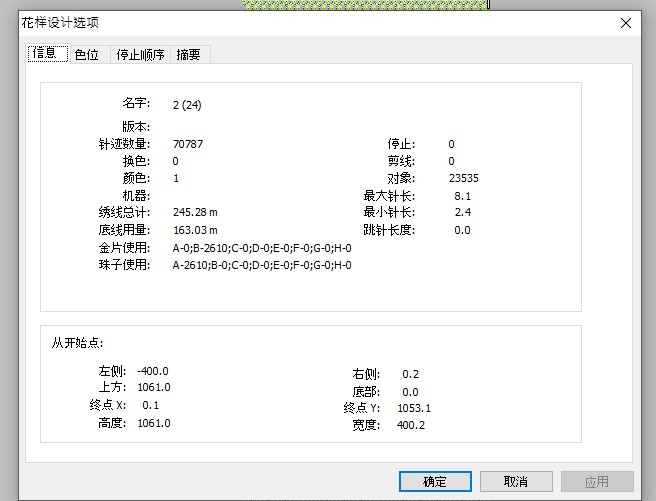Screen dimensions: 656x501
Task: Click the 确定 button
Action: tap(435, 482)
